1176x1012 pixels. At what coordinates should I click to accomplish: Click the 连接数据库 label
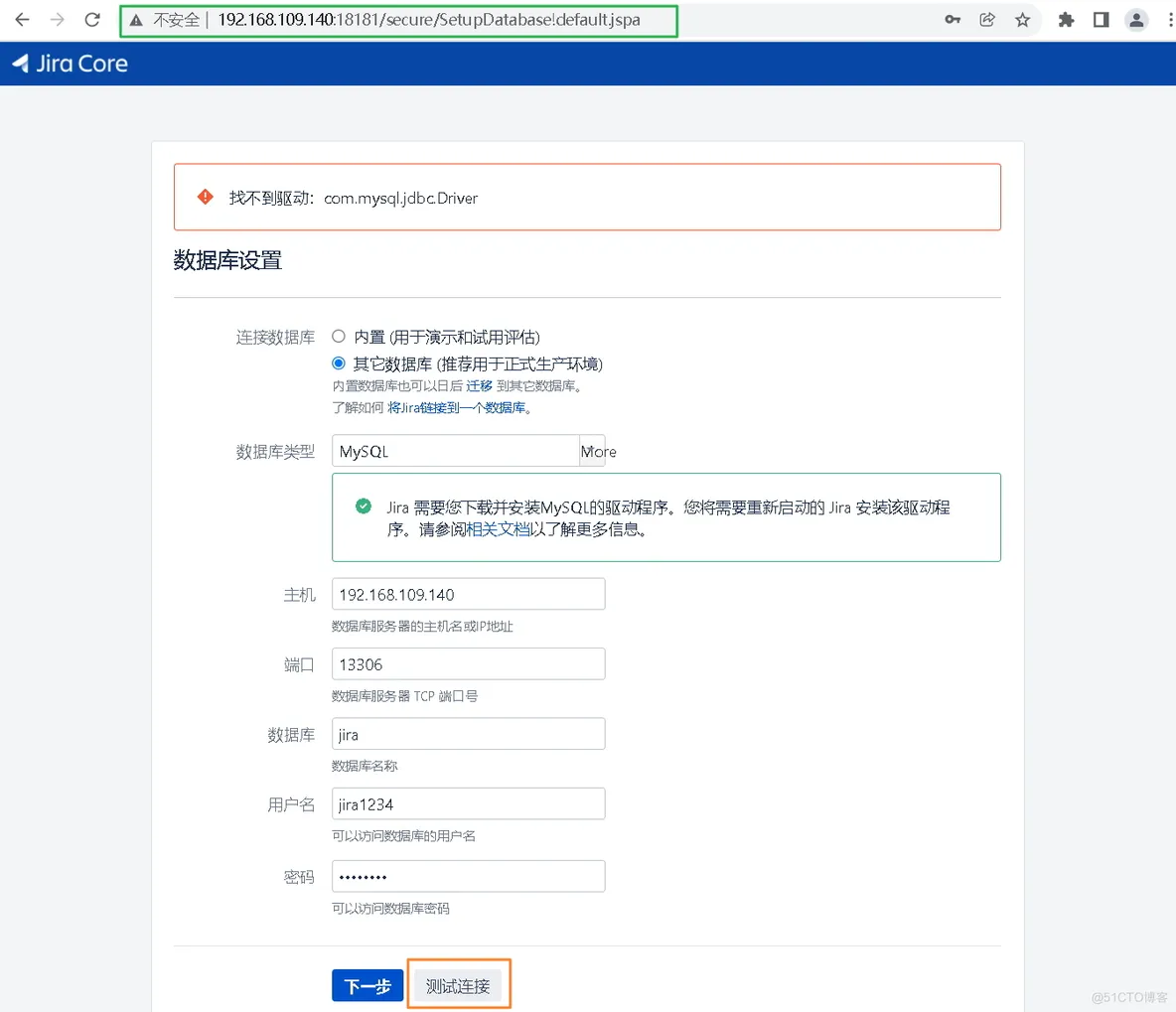[x=275, y=338]
